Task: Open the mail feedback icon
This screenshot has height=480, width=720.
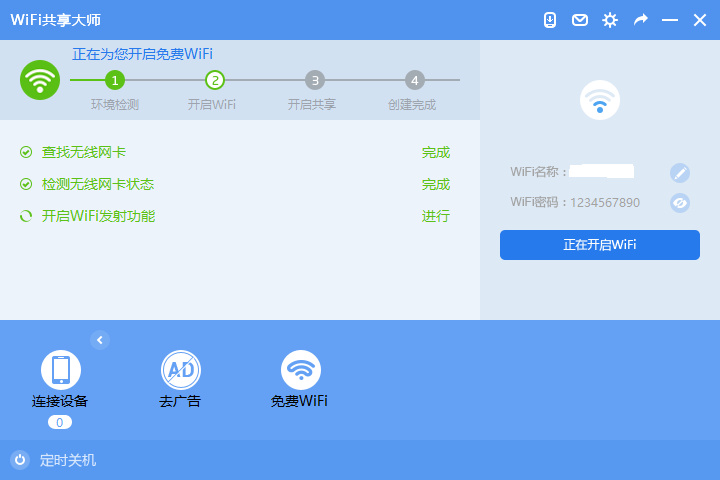Action: pos(579,20)
